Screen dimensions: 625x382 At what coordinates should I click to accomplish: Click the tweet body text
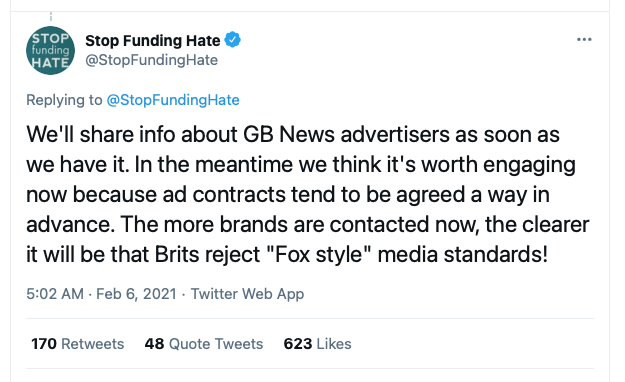coord(307,194)
